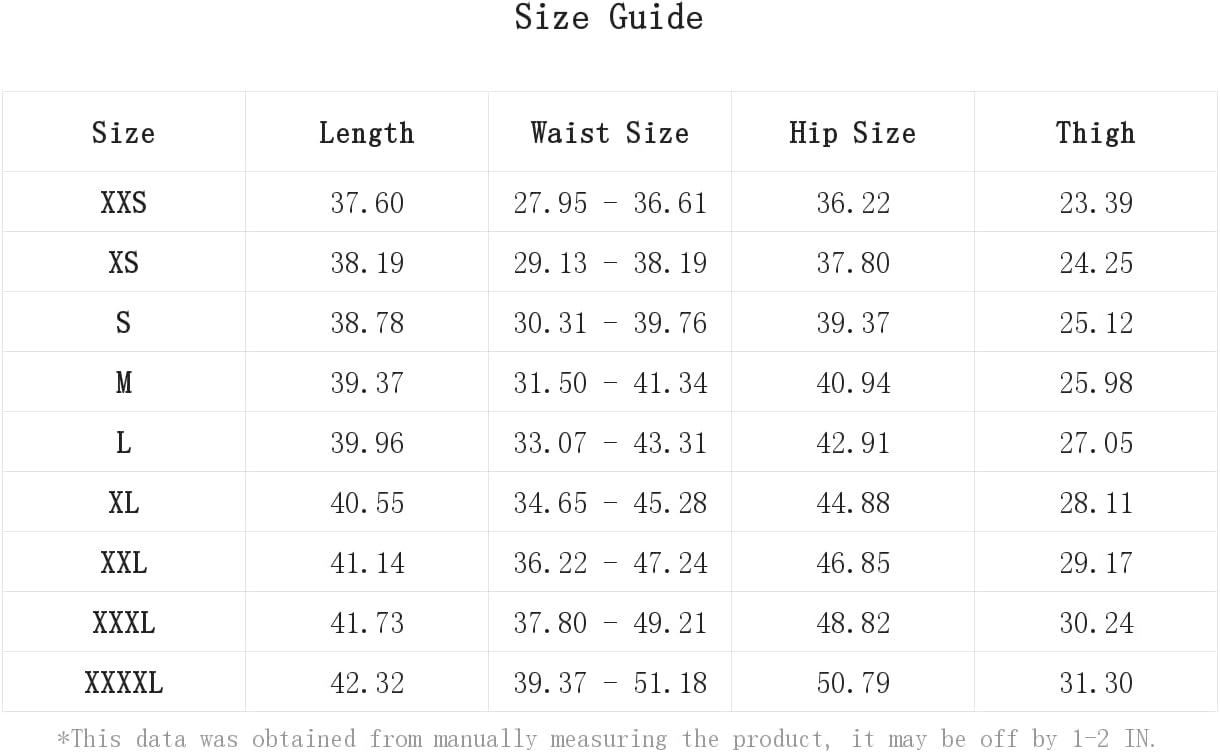Select the XXS size row label

[123, 203]
